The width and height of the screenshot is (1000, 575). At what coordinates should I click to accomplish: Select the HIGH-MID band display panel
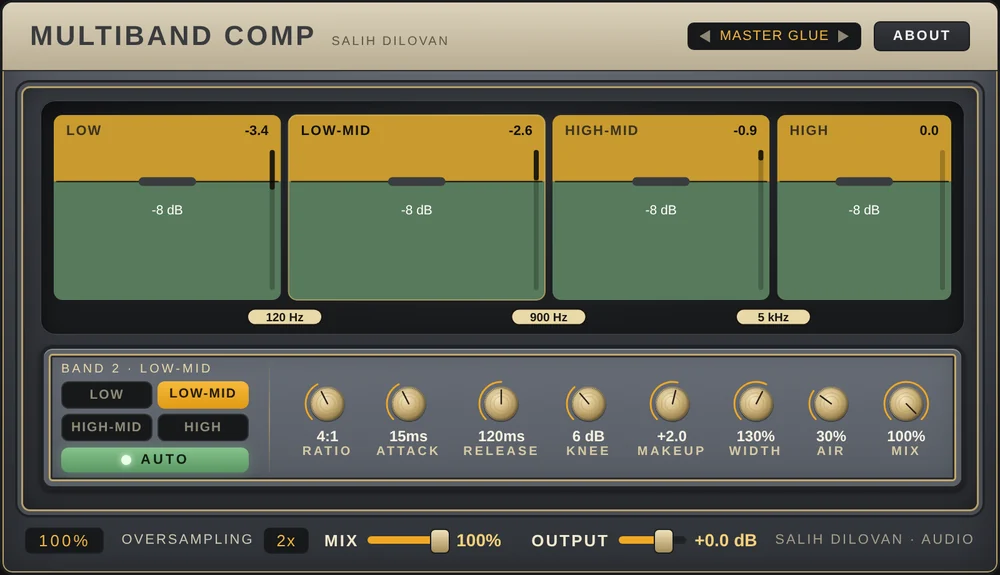coord(661,207)
